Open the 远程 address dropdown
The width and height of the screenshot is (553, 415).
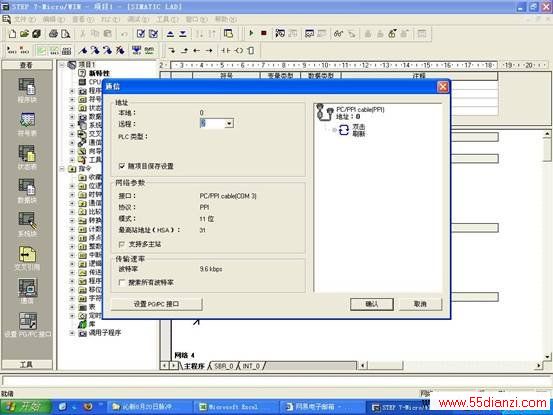229,123
